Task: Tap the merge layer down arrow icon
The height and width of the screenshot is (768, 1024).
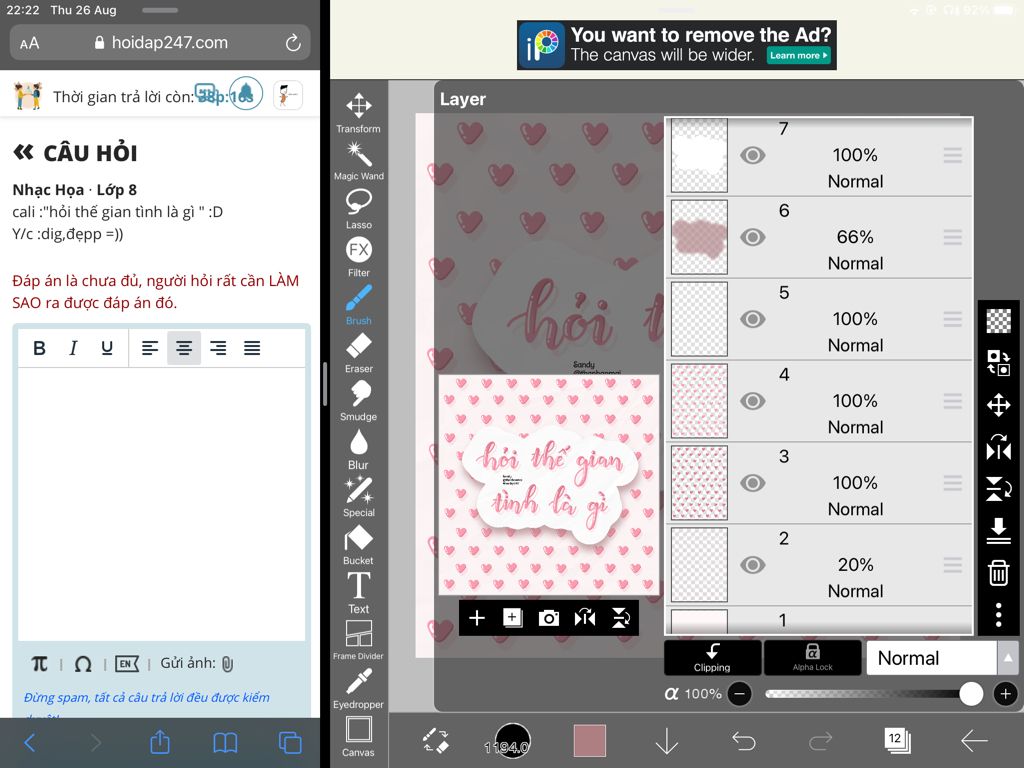Action: [x=999, y=530]
